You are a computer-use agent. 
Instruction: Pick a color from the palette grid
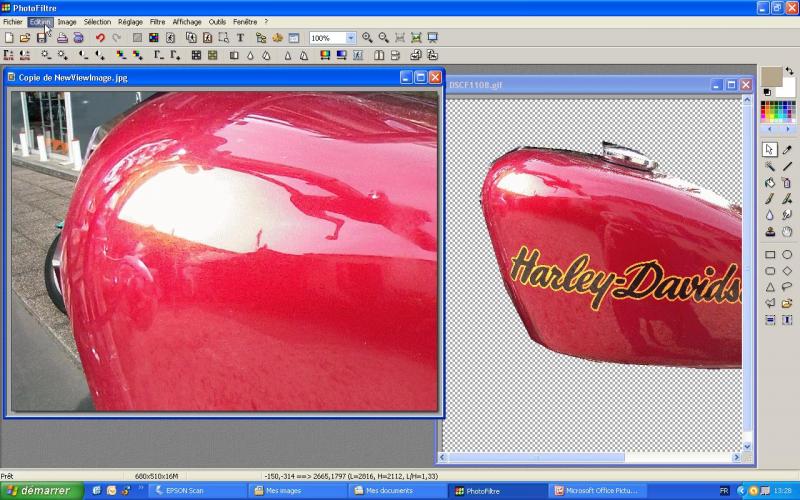click(778, 112)
